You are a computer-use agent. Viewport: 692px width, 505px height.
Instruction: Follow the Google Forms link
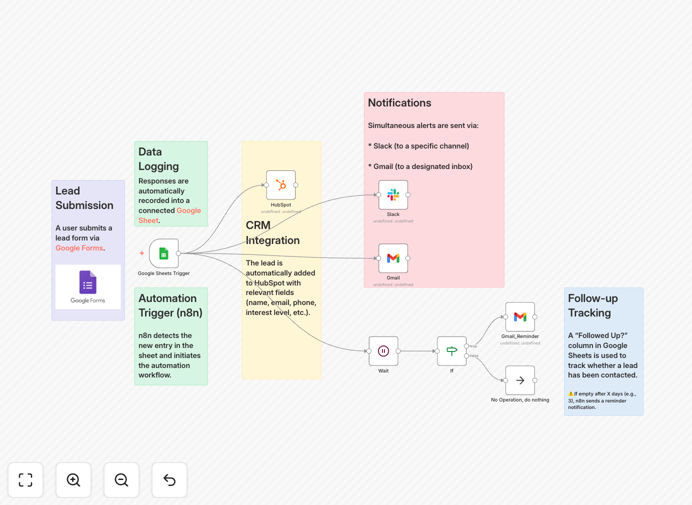79,248
